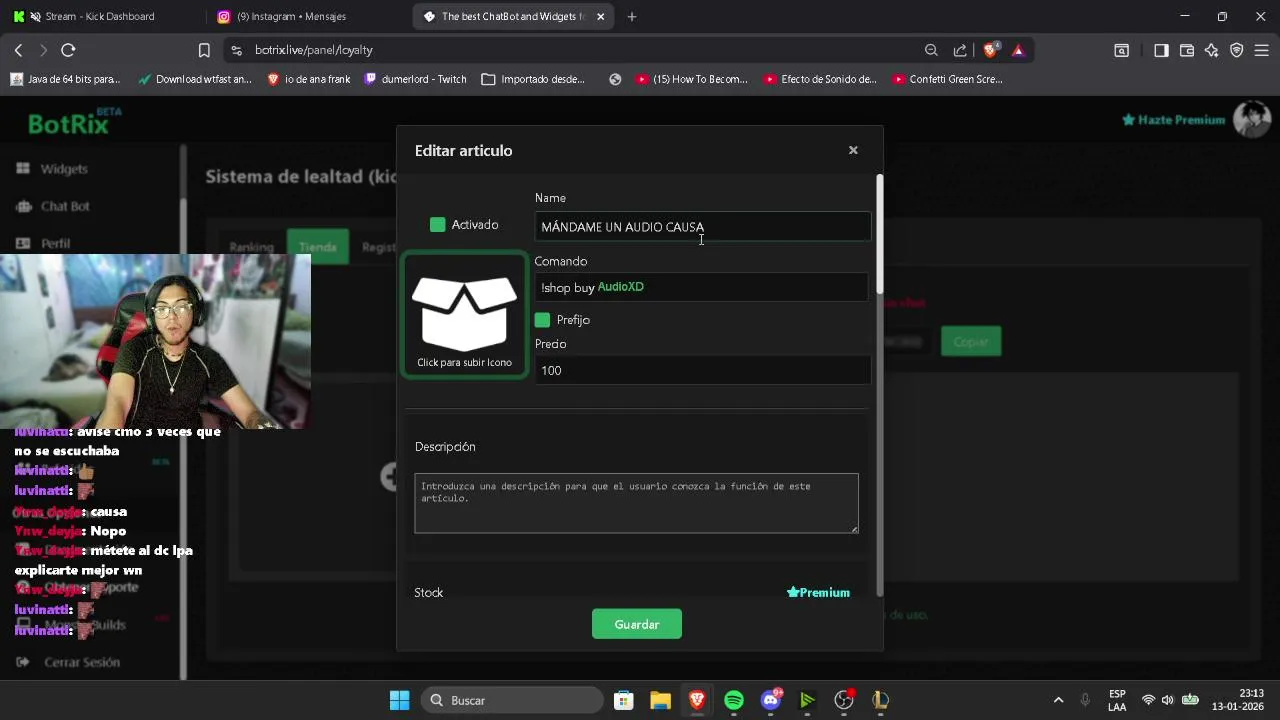The image size is (1280, 720).
Task: Close the ChatBot and Widgets browser tab
Action: pos(601,16)
